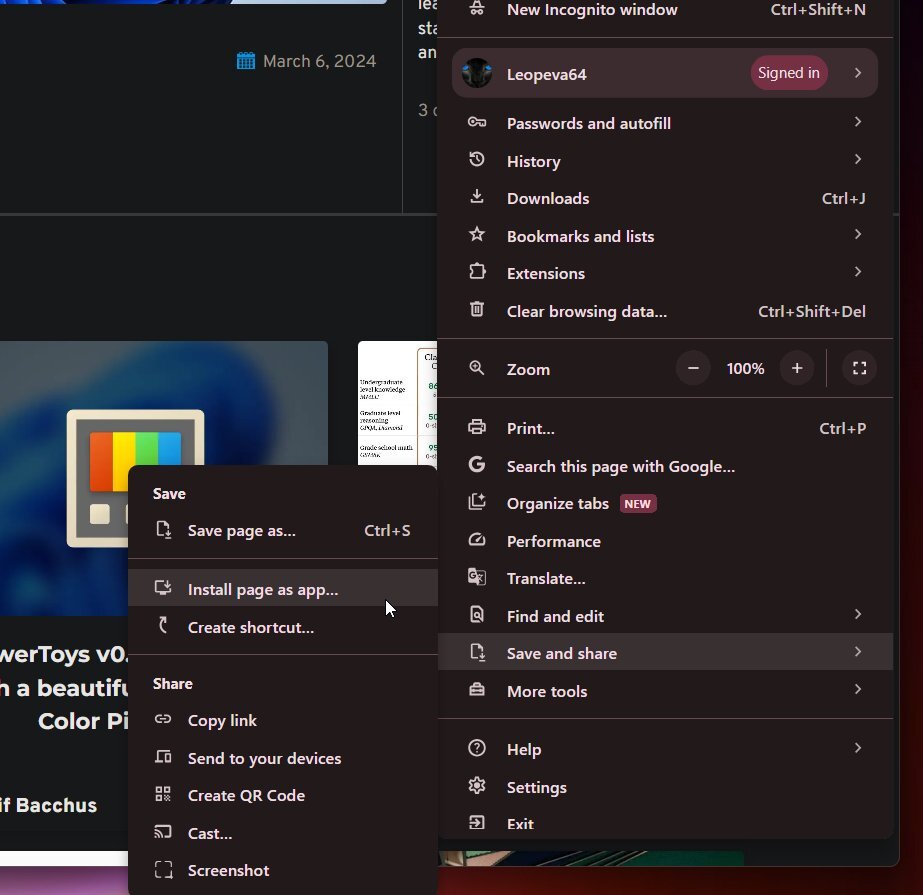Expand the Leopeva64 profile submenu arrow
This screenshot has width=923, height=895.
click(858, 72)
